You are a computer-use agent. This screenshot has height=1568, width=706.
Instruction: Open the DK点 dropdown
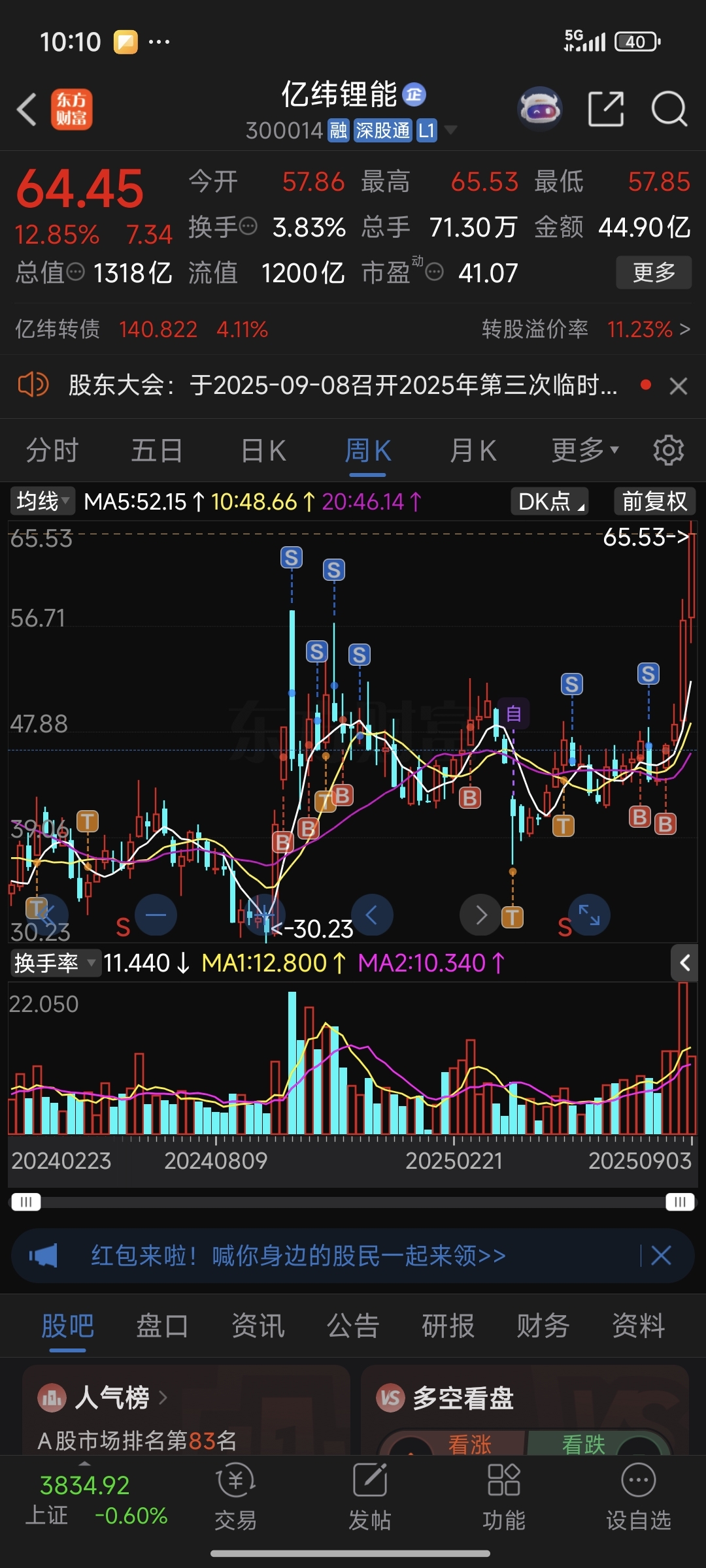click(x=549, y=502)
